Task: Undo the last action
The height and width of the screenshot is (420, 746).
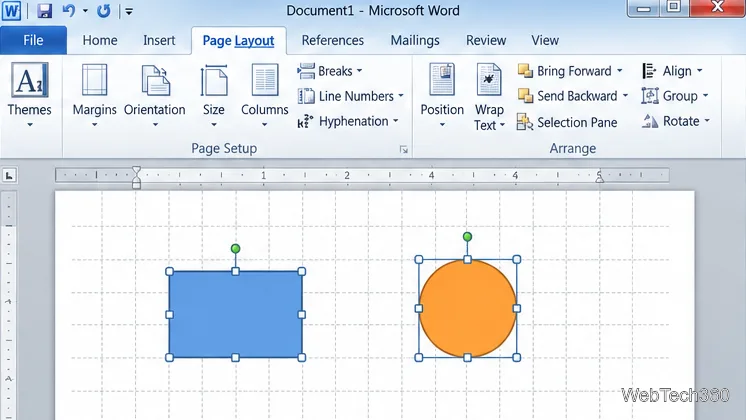Action: point(69,10)
